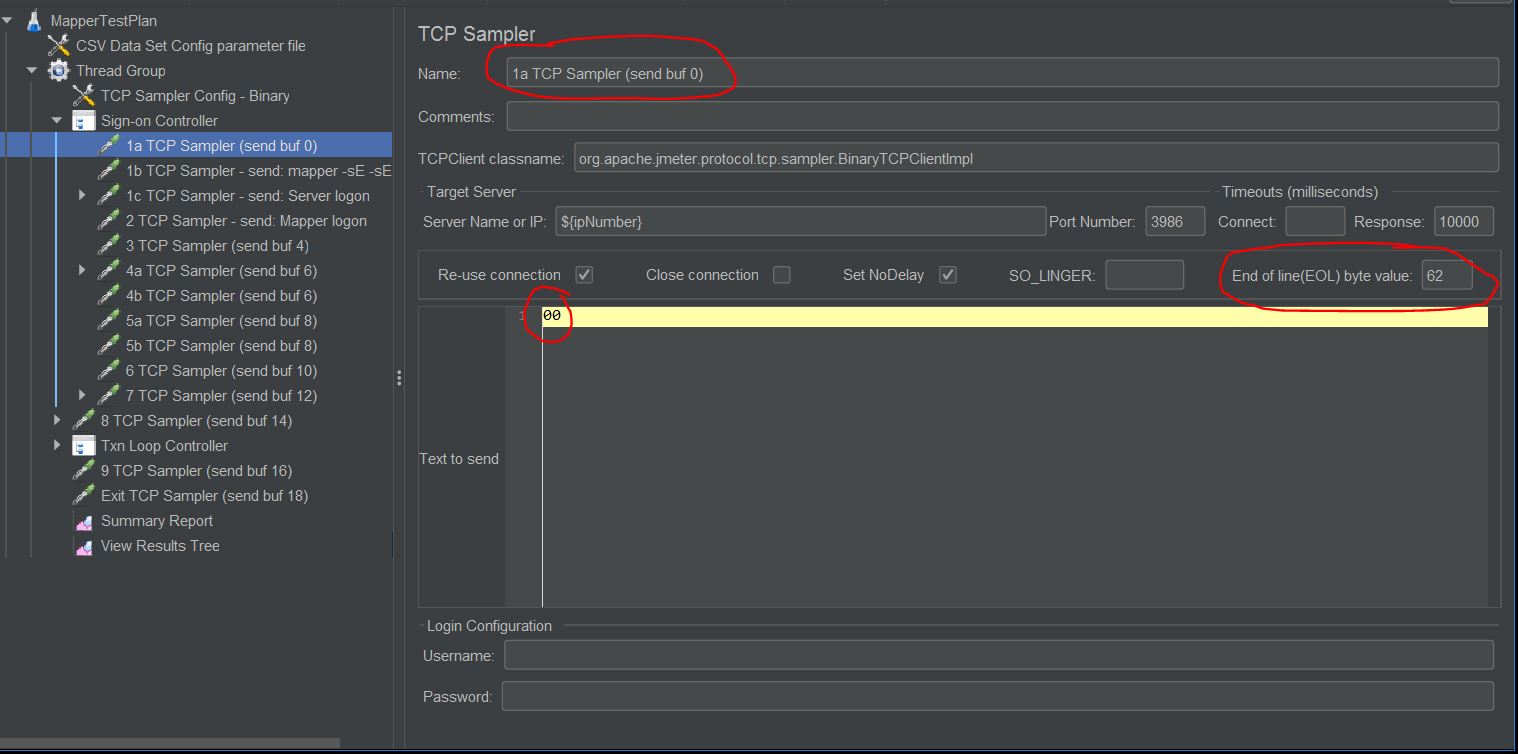Uncheck the Set NoDelay option
This screenshot has height=754, width=1518.
click(x=947, y=274)
